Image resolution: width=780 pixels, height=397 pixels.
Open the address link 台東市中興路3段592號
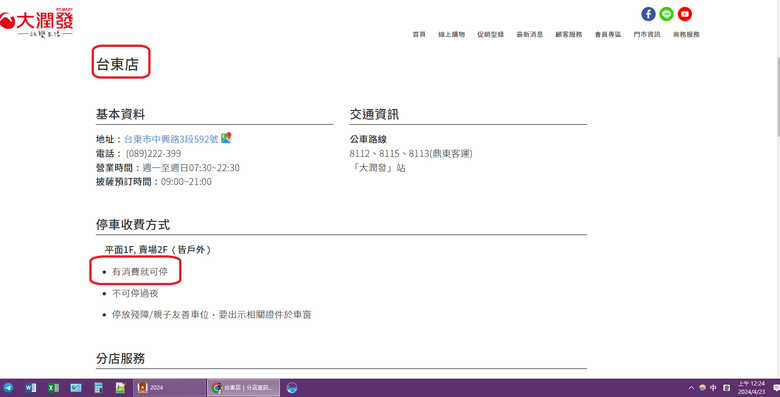171,139
